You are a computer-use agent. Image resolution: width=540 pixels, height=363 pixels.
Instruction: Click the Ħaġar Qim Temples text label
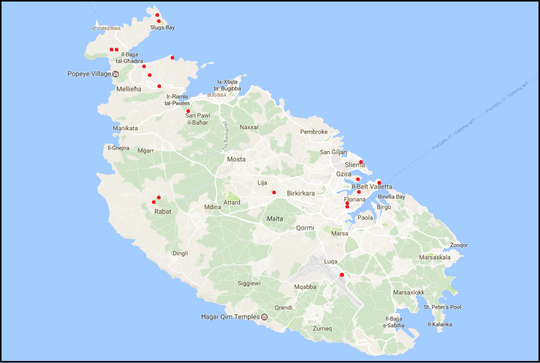(230, 317)
